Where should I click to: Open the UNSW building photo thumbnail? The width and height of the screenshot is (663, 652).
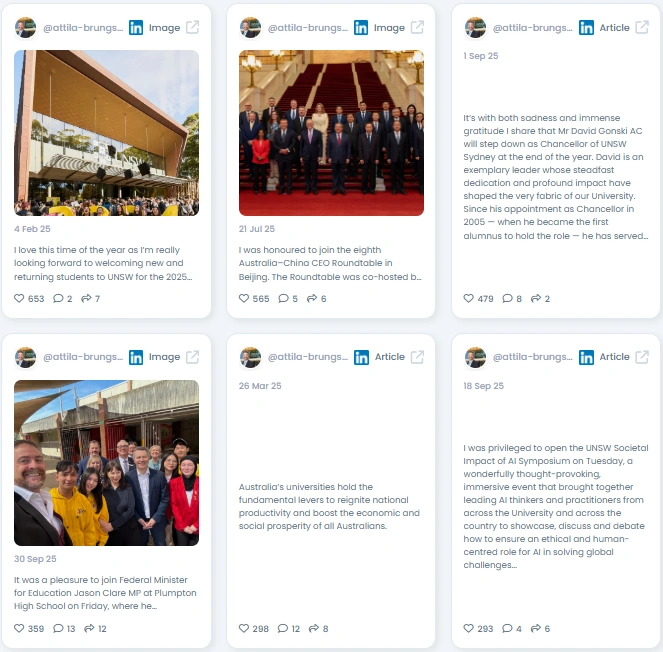pos(107,133)
